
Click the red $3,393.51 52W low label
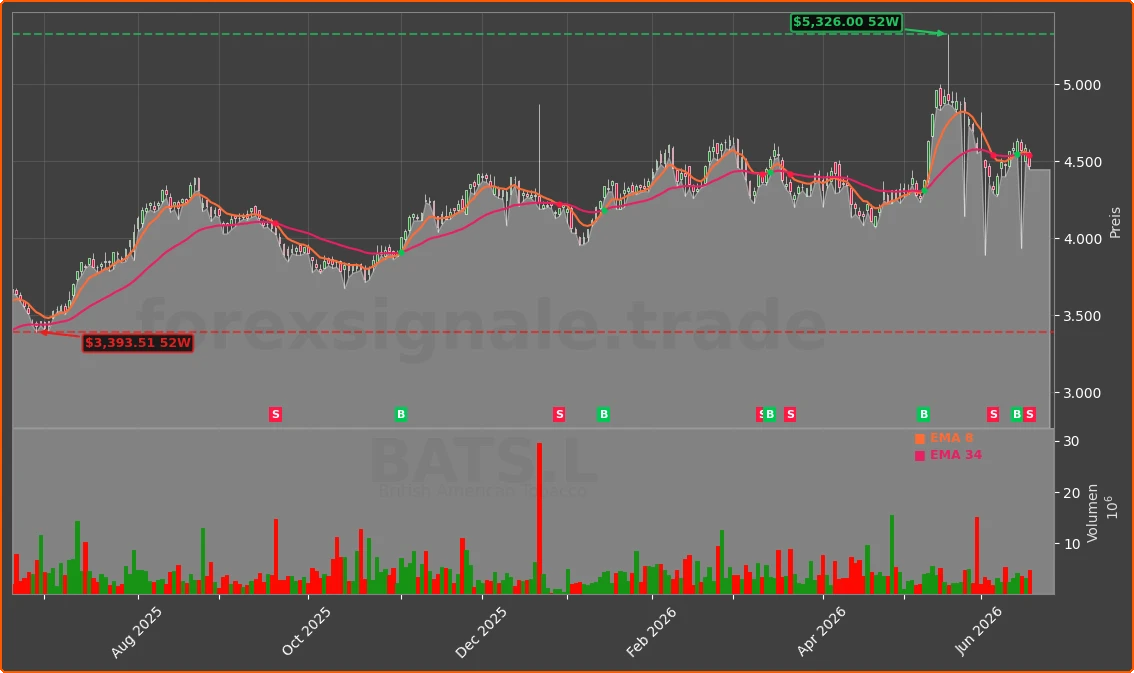point(138,343)
